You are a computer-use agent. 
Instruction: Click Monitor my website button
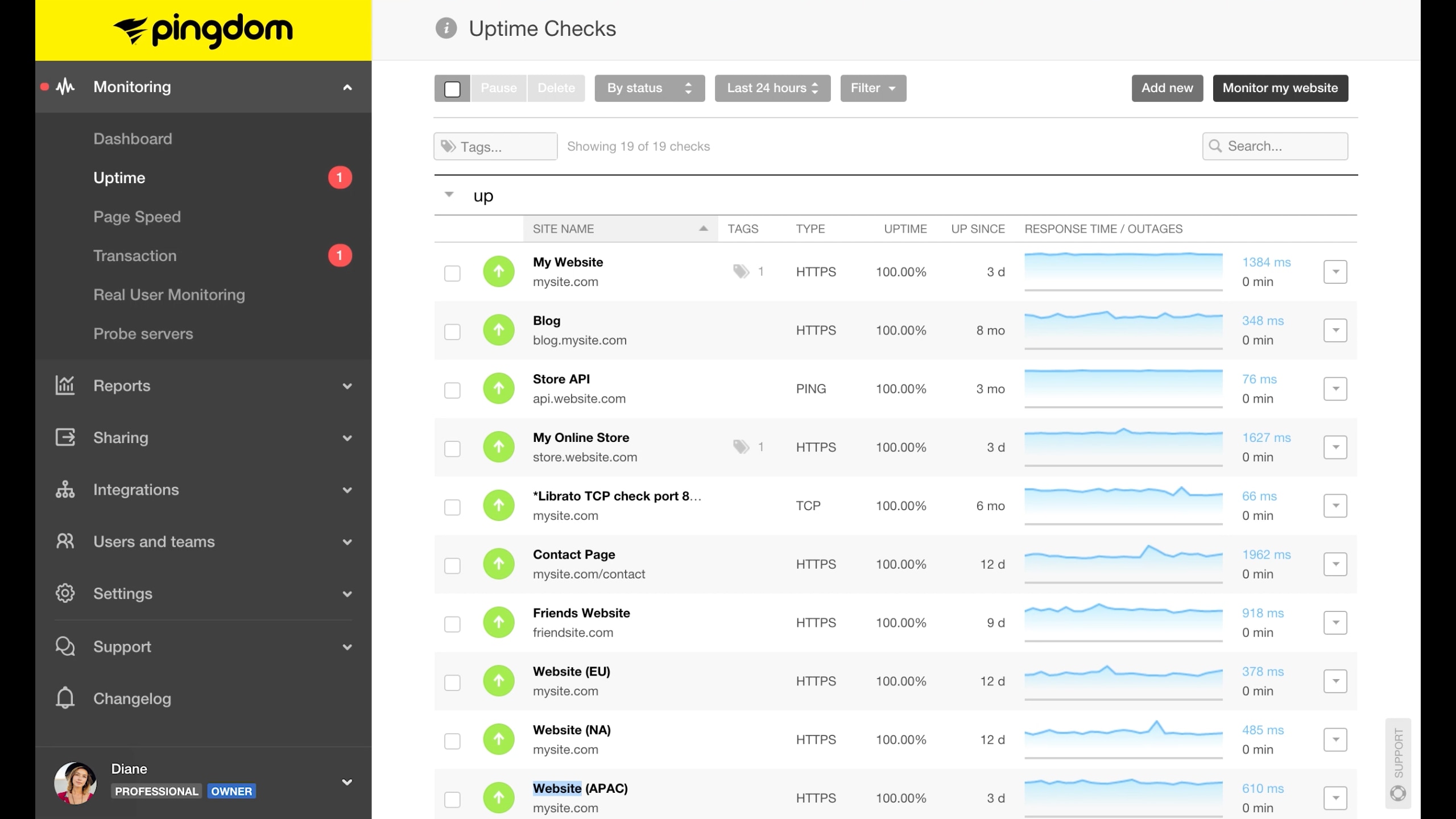coord(1280,87)
